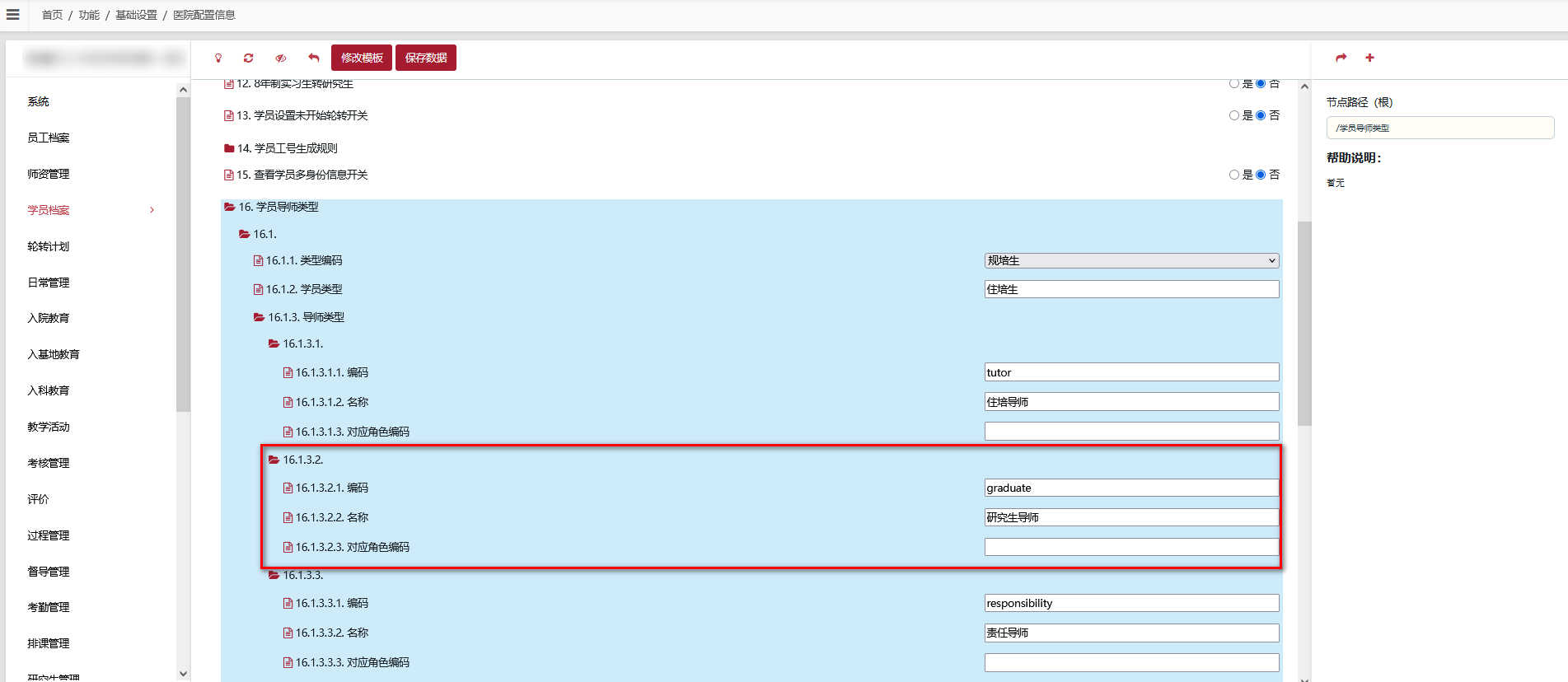
Task: Click document icon beside 16.1.3.3.3. 对应角色编码
Action: pyautogui.click(x=288, y=663)
